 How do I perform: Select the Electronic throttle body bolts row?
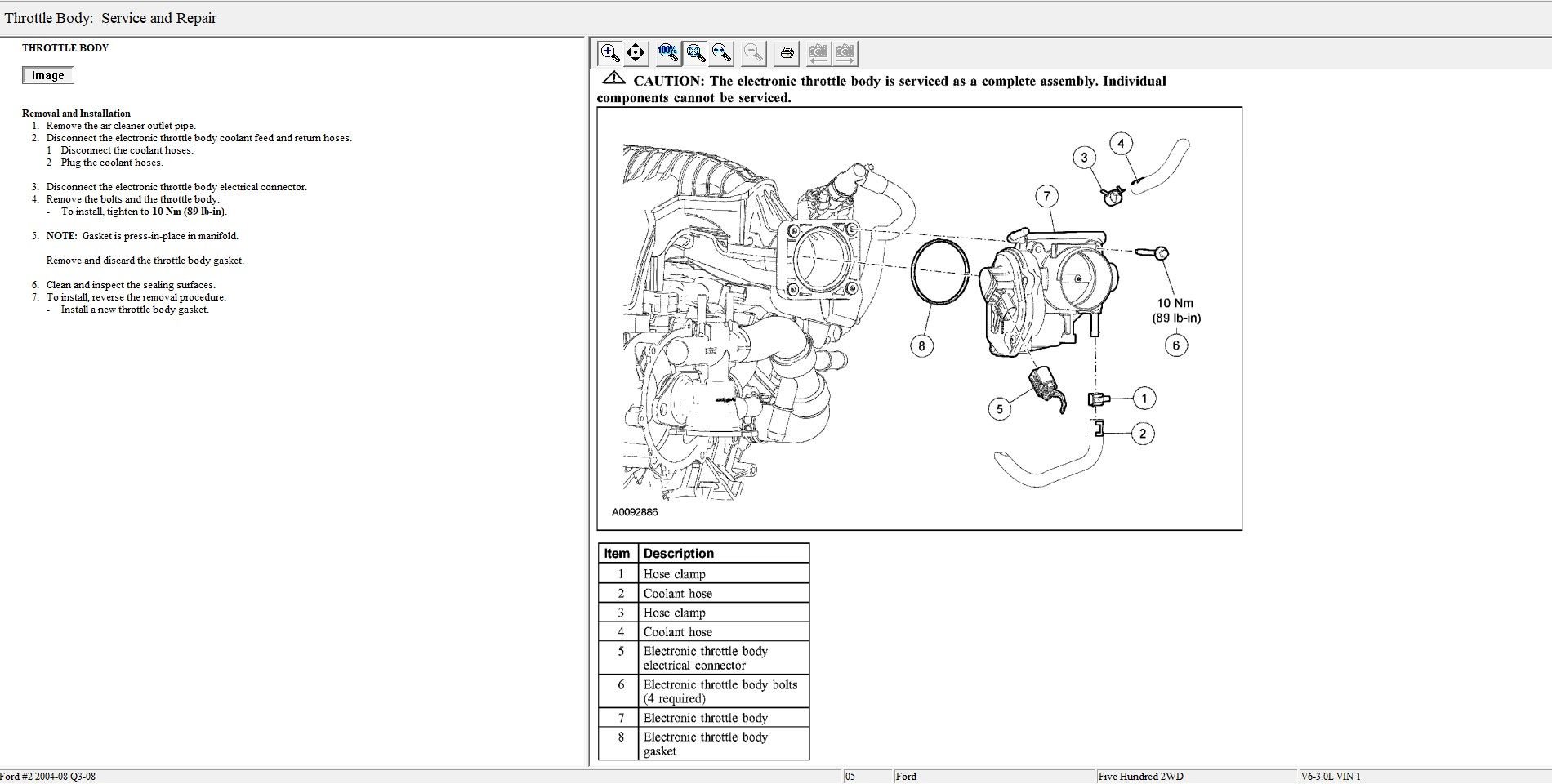point(703,691)
